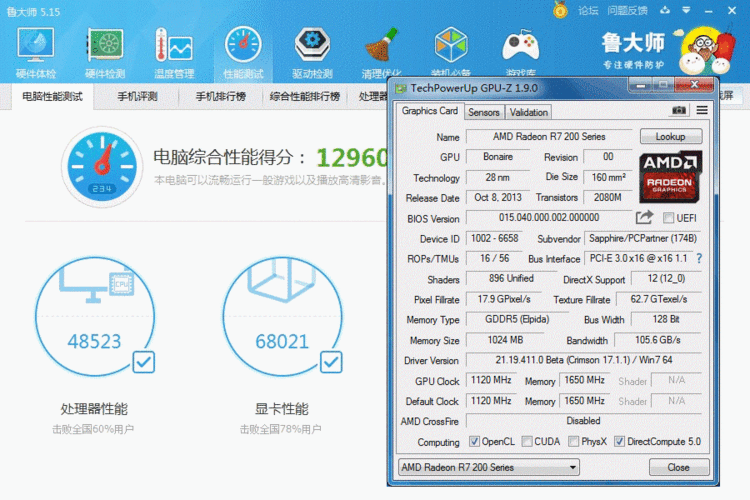The height and width of the screenshot is (500, 750).
Task: Click the BIOS export share icon
Action: tap(644, 217)
